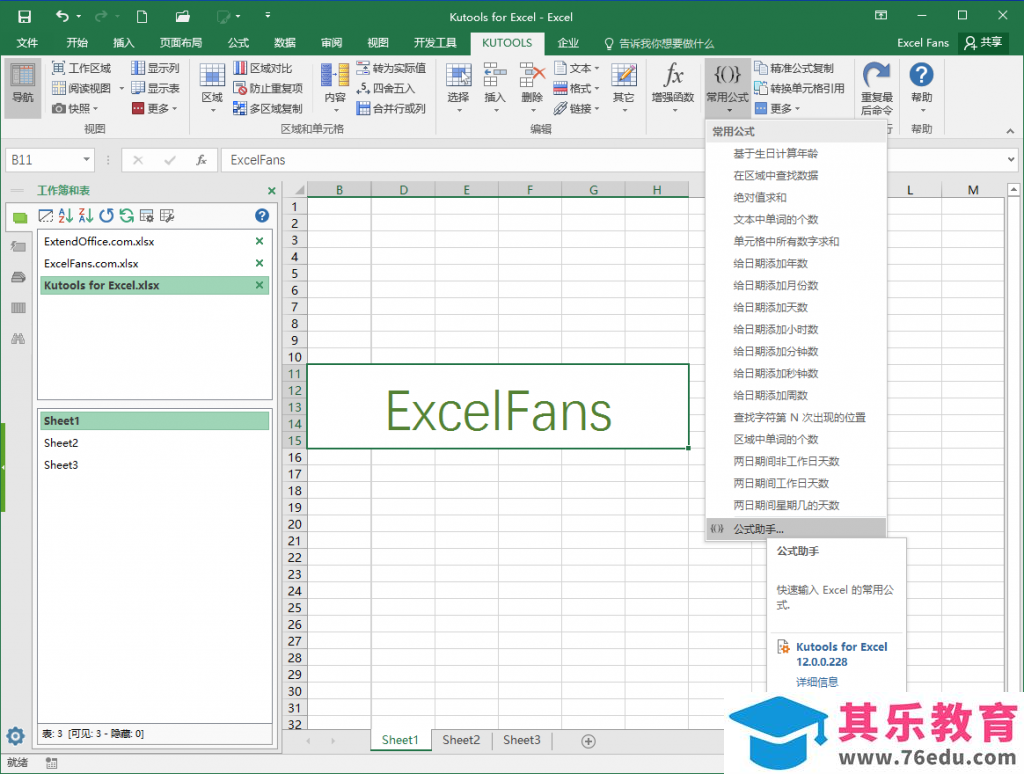1024x774 pixels.
Task: Open the 链接 link tools dropdown
Action: [577, 108]
